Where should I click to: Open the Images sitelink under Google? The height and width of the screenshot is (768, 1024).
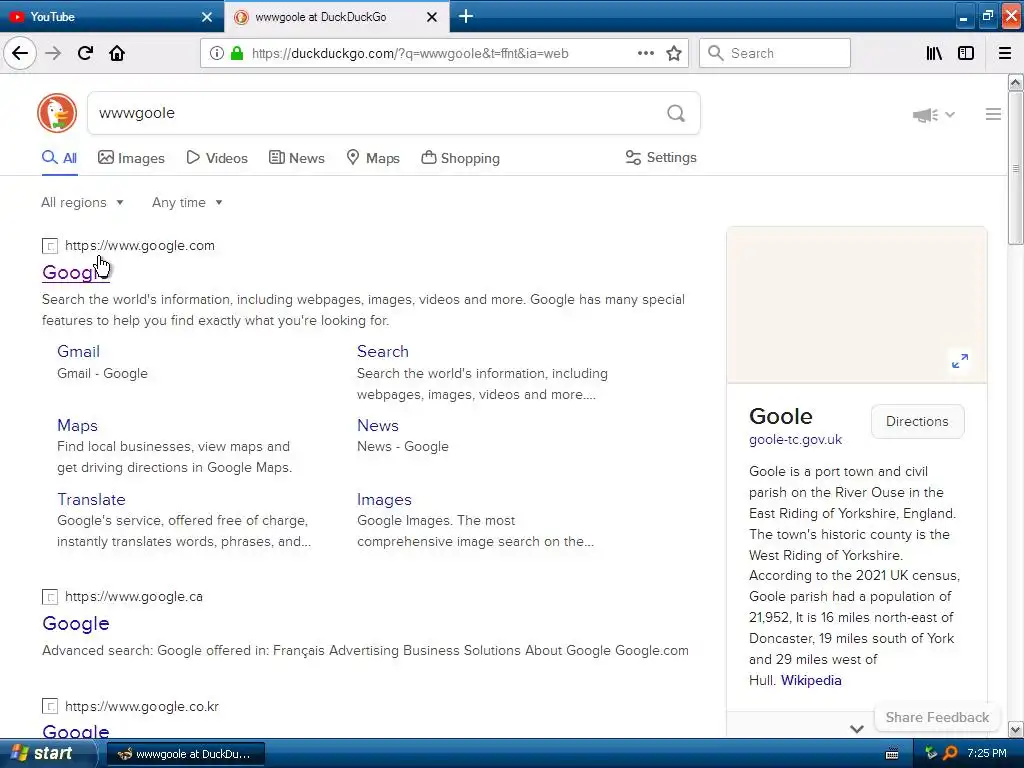point(384,500)
